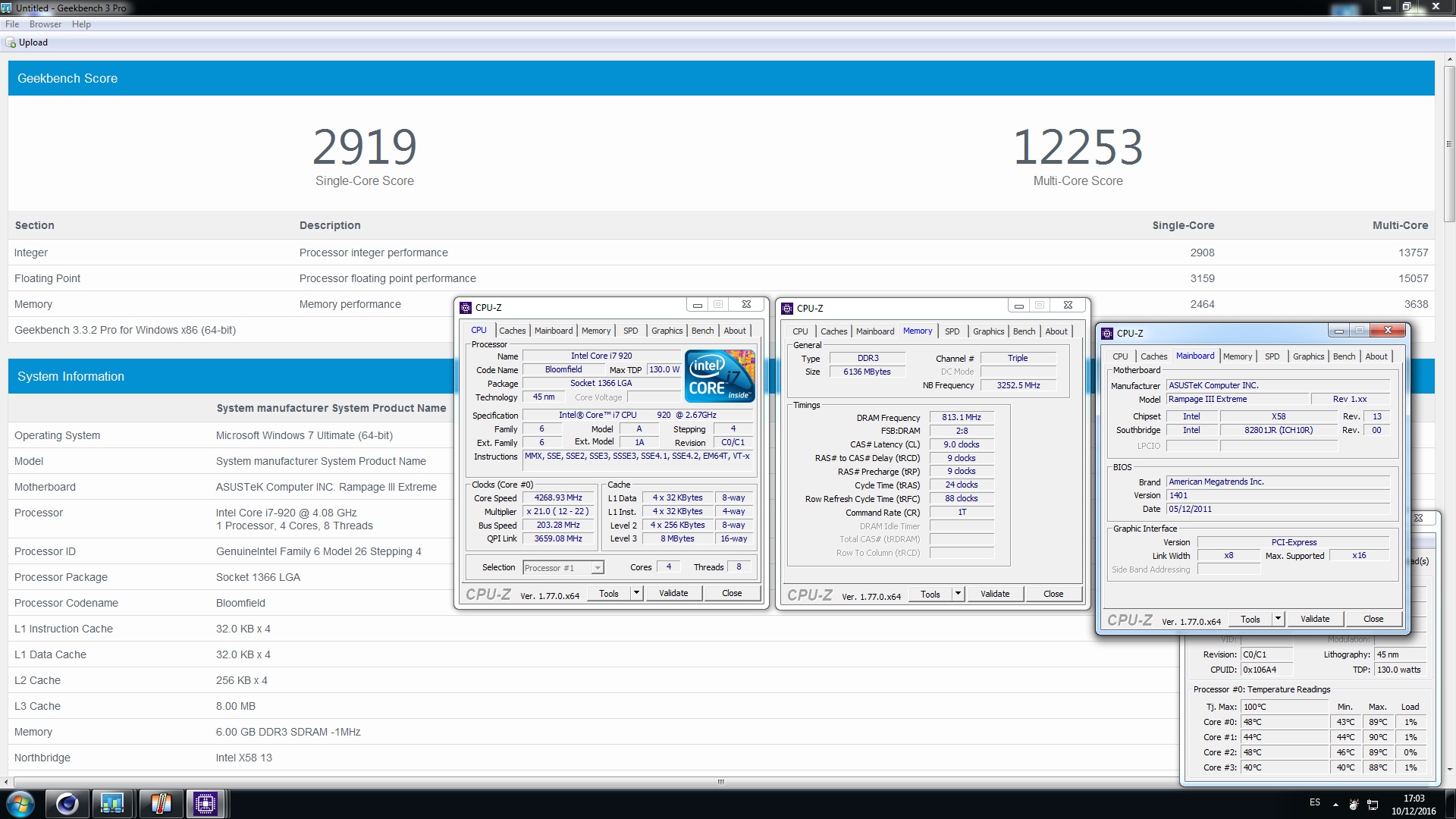
Task: Expand the Processor #1 Selection dropdown
Action: pos(598,568)
